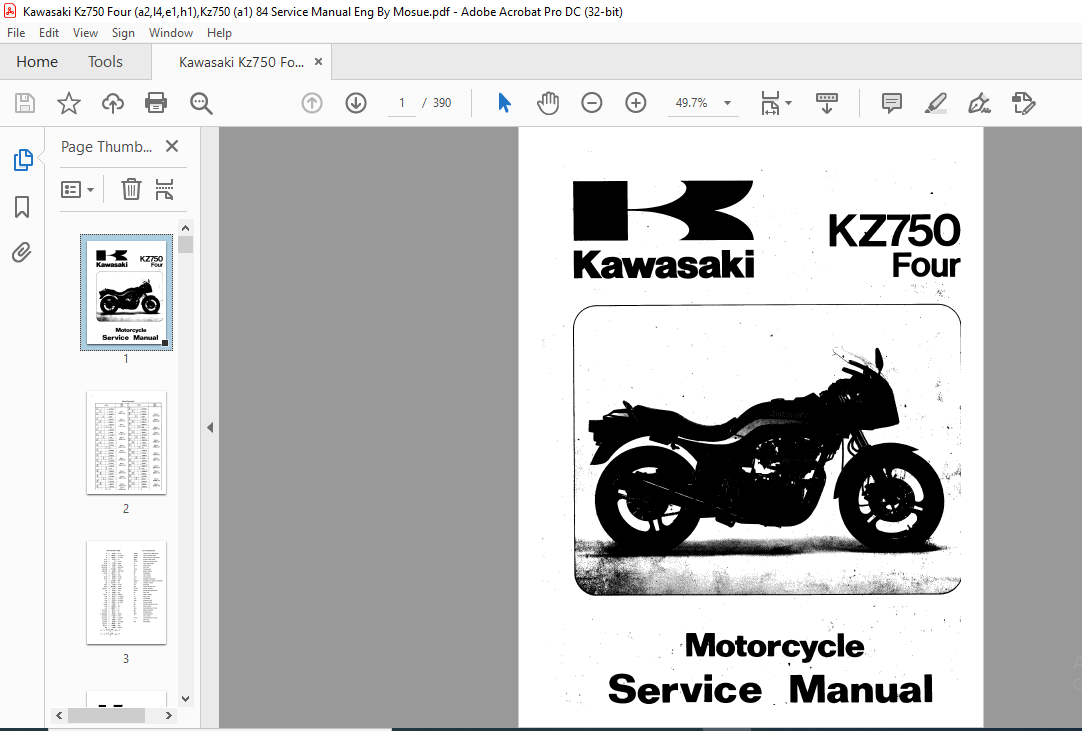
Task: Delete selected page thumbnail
Action: [131, 189]
